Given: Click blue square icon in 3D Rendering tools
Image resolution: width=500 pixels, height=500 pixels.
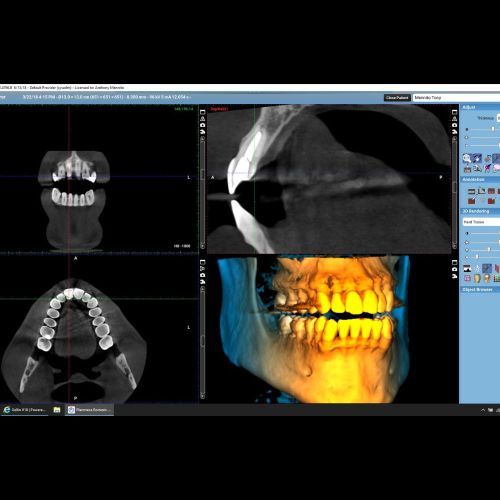Looking at the screenshot, I should [x=487, y=269].
